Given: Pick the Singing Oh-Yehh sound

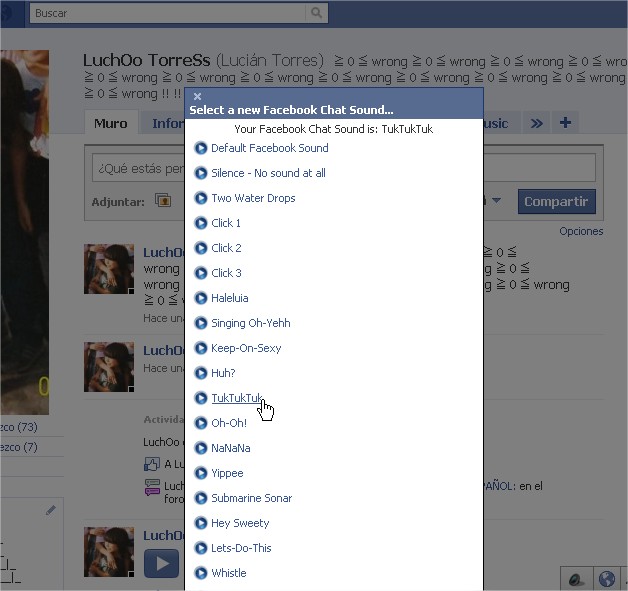Looking at the screenshot, I should pos(251,323).
